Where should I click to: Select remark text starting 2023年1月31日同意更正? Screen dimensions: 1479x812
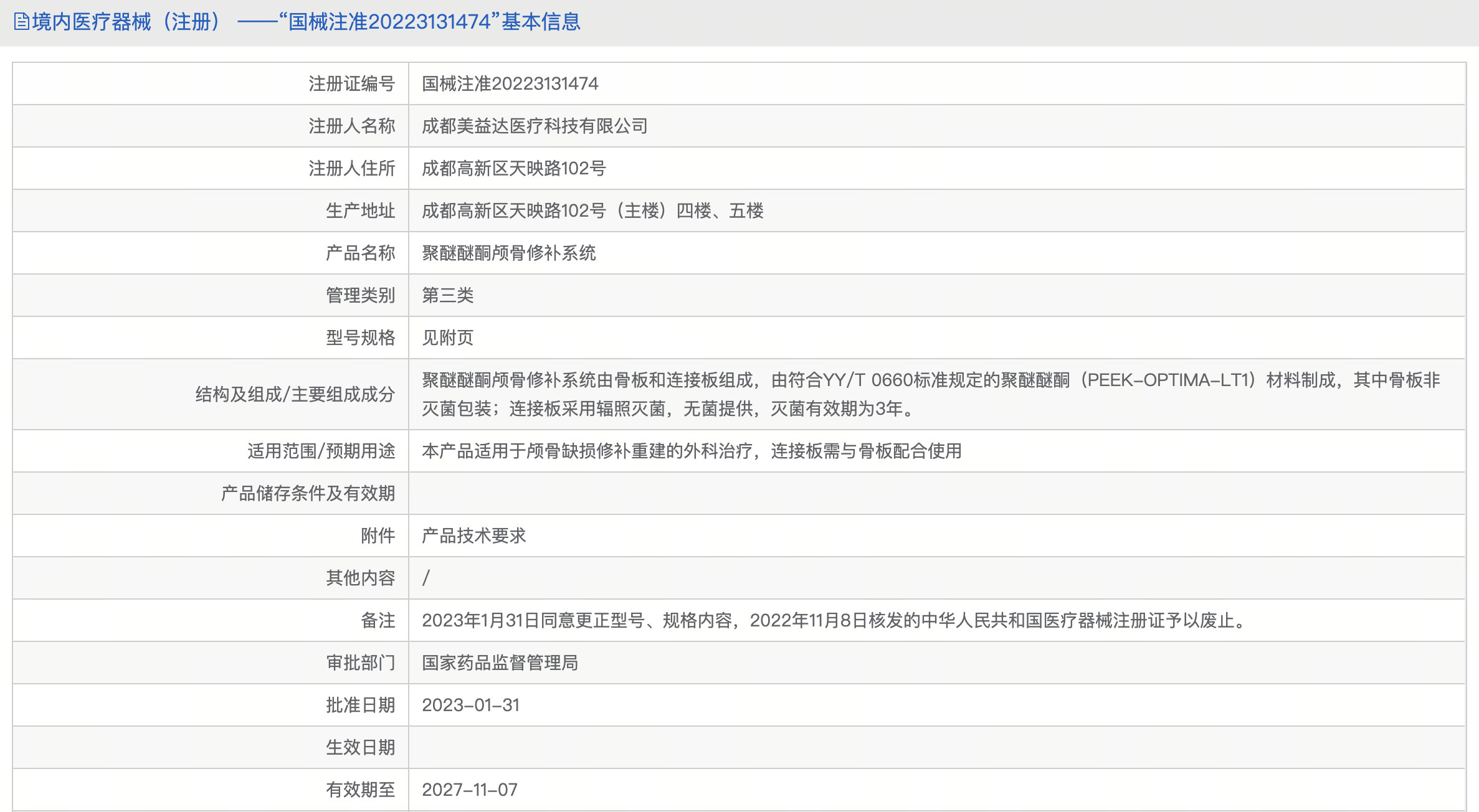click(x=833, y=620)
